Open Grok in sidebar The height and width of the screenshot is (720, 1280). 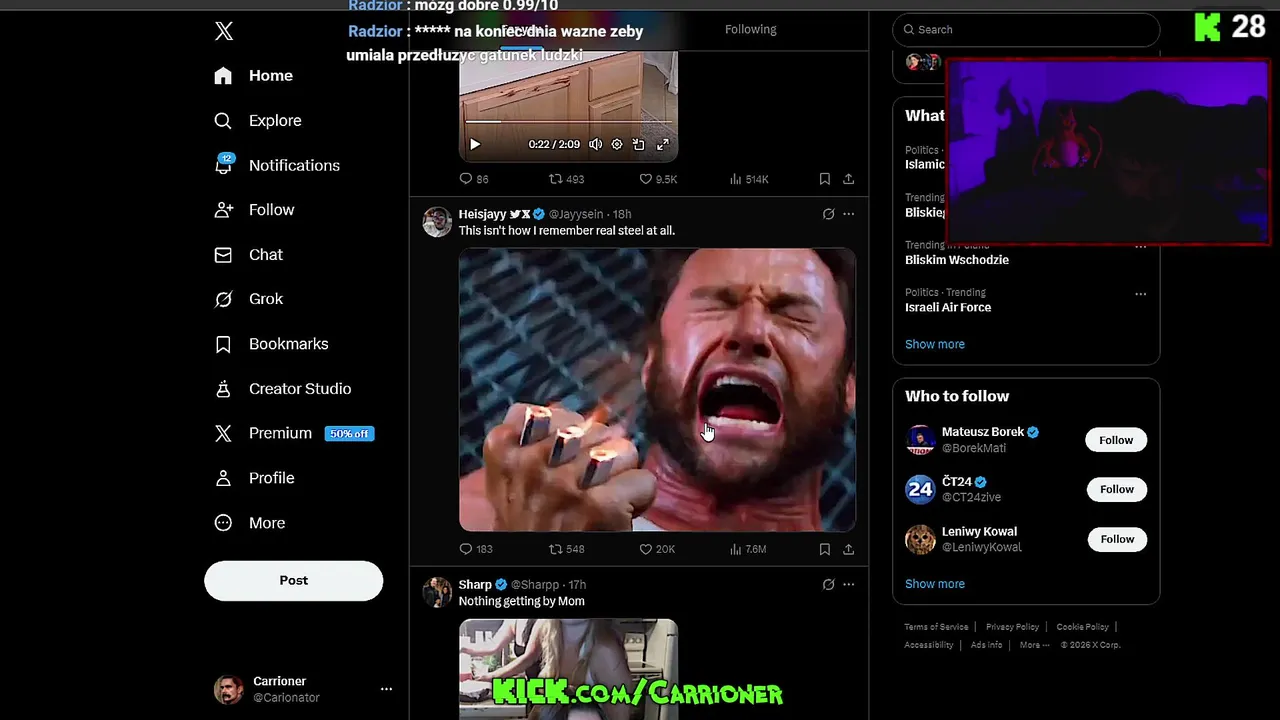[249, 299]
